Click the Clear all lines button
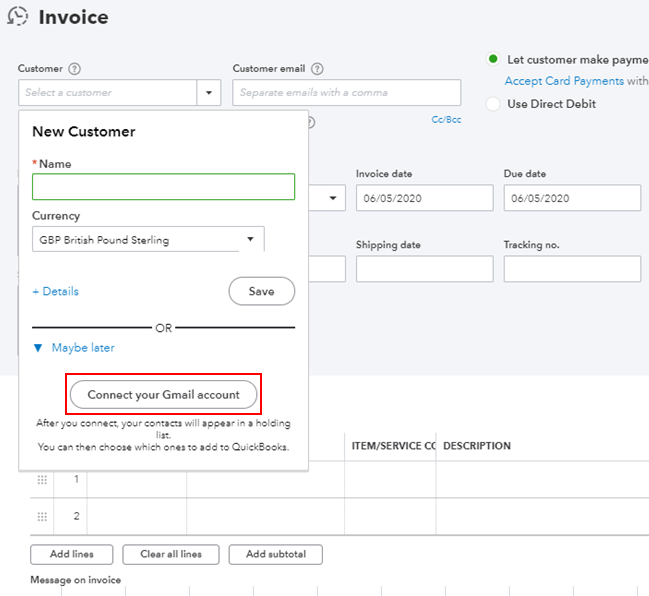The width and height of the screenshot is (649, 596). click(x=171, y=554)
